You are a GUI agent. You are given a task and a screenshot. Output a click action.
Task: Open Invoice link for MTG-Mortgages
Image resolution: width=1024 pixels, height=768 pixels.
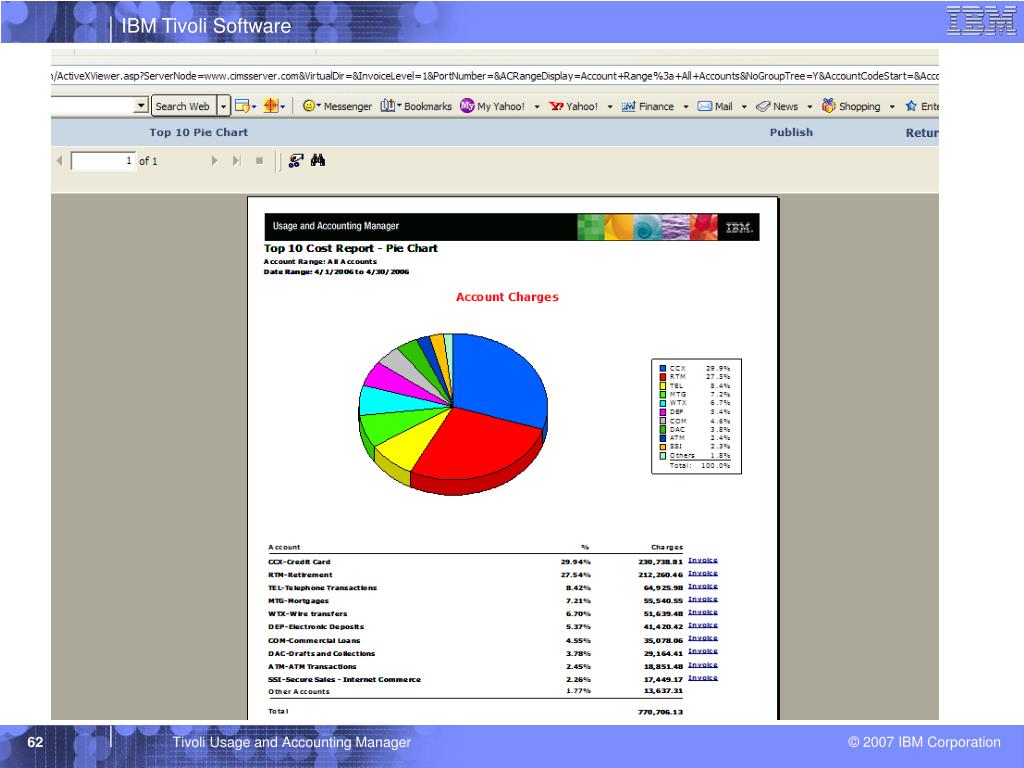(x=703, y=600)
